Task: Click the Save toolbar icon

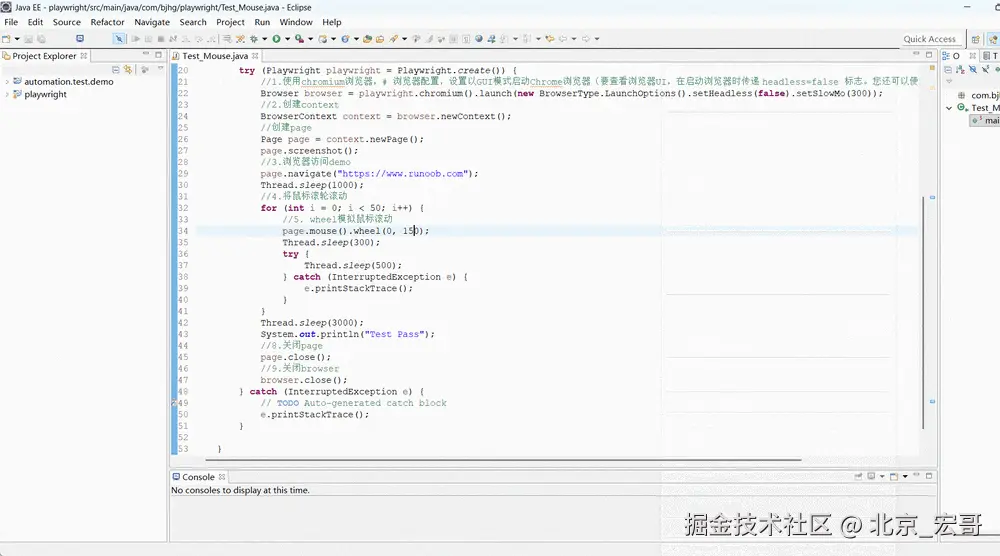Action: [29, 39]
